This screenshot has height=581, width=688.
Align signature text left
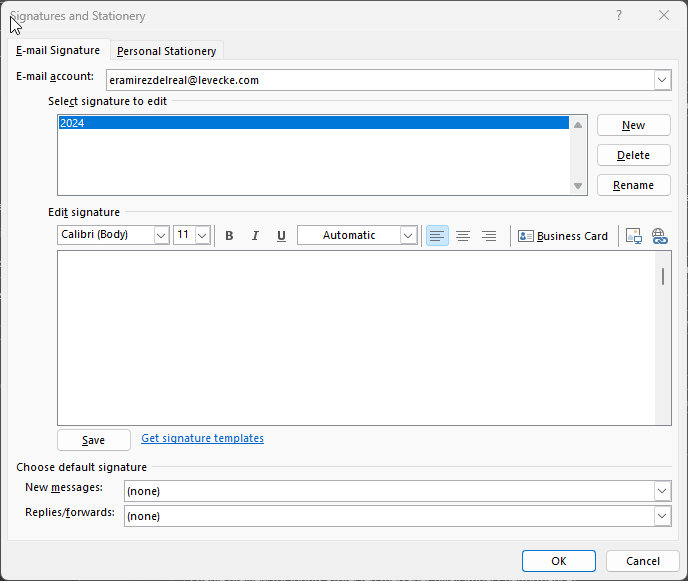437,236
